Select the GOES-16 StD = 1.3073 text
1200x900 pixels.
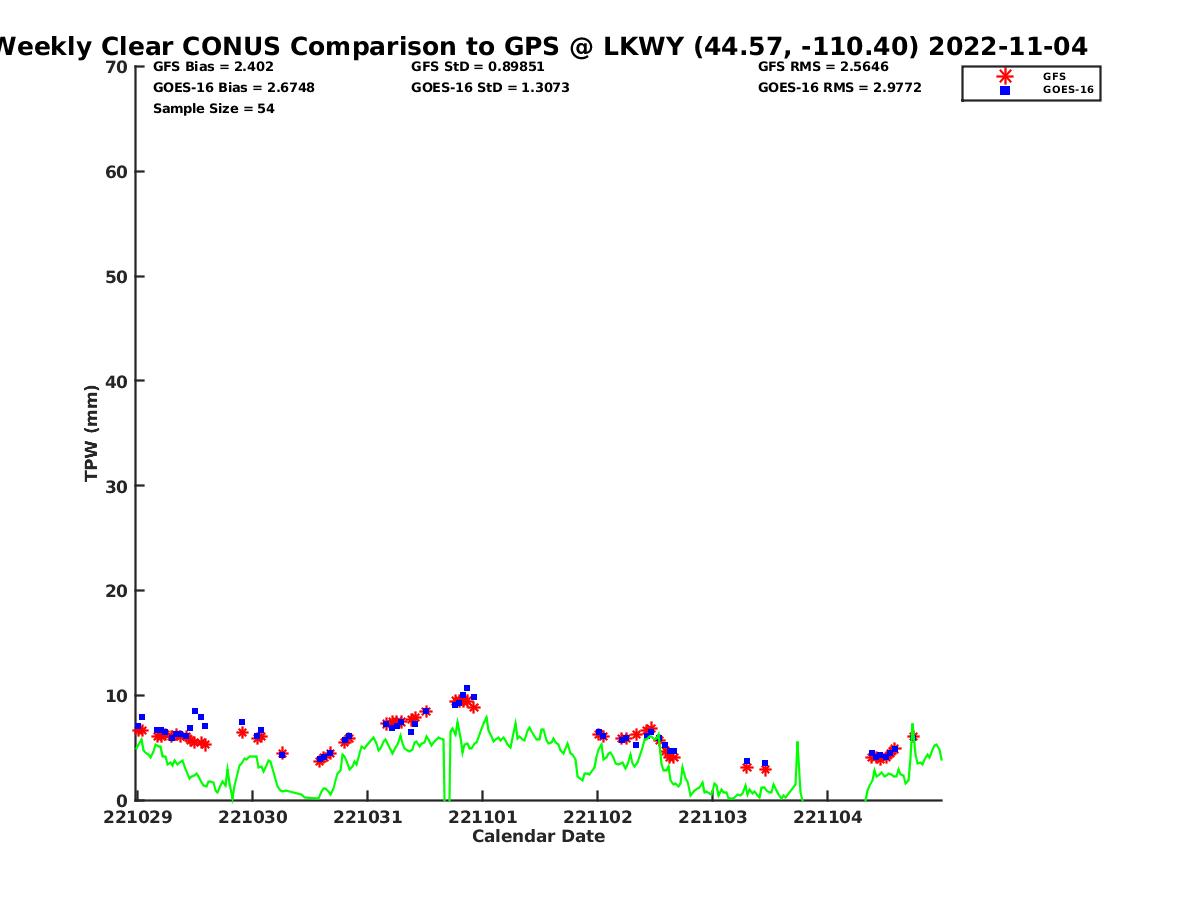pyautogui.click(x=490, y=88)
